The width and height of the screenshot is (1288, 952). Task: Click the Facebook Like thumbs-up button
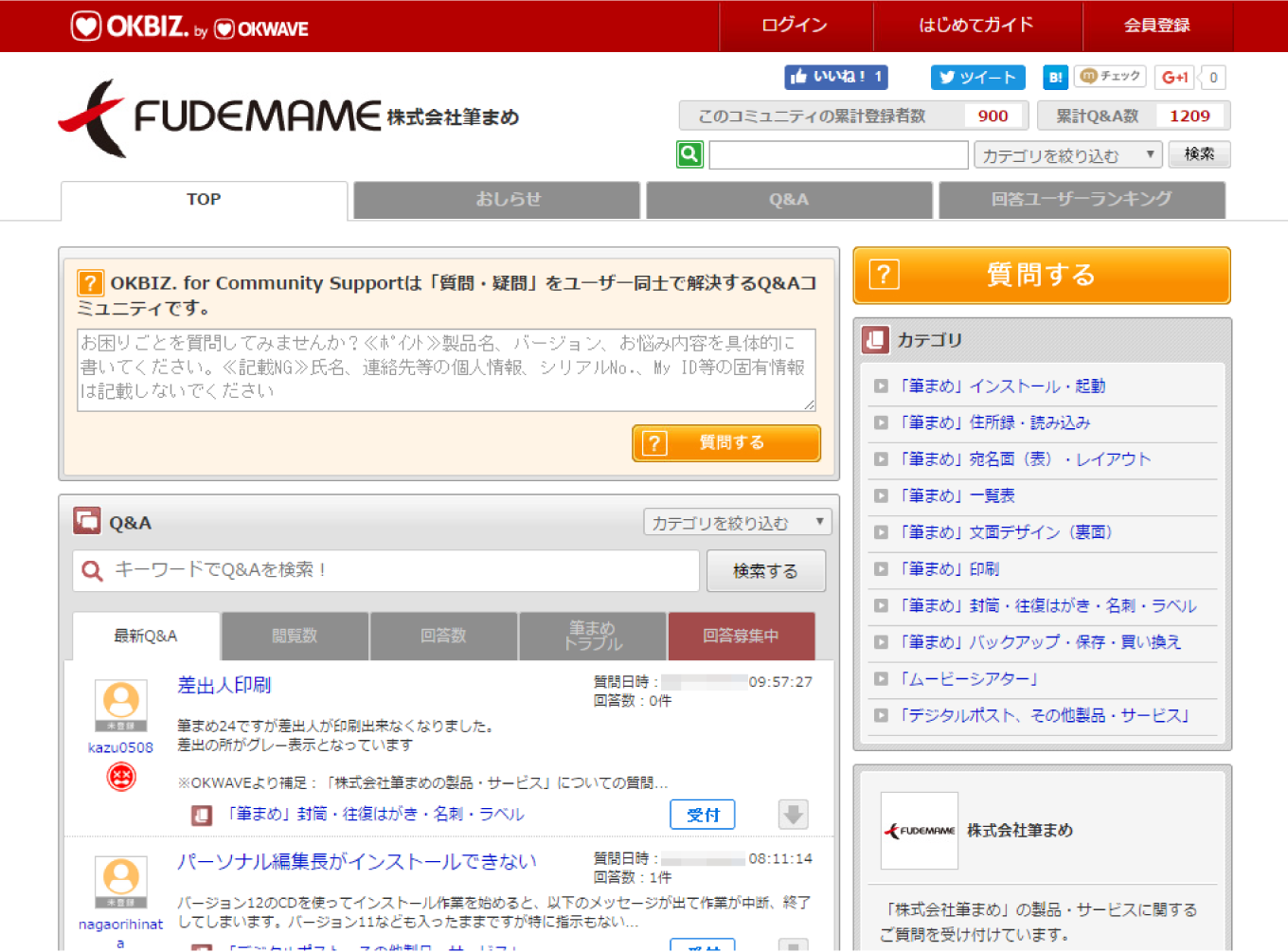point(835,77)
